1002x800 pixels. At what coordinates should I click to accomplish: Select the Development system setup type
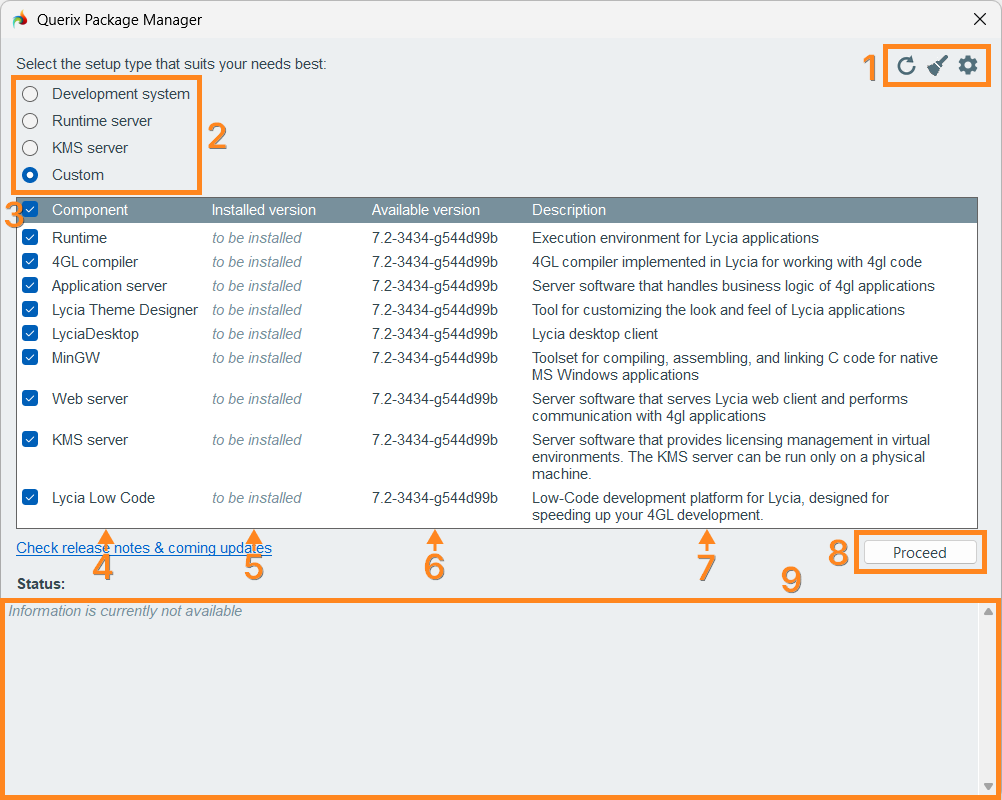coord(31,94)
